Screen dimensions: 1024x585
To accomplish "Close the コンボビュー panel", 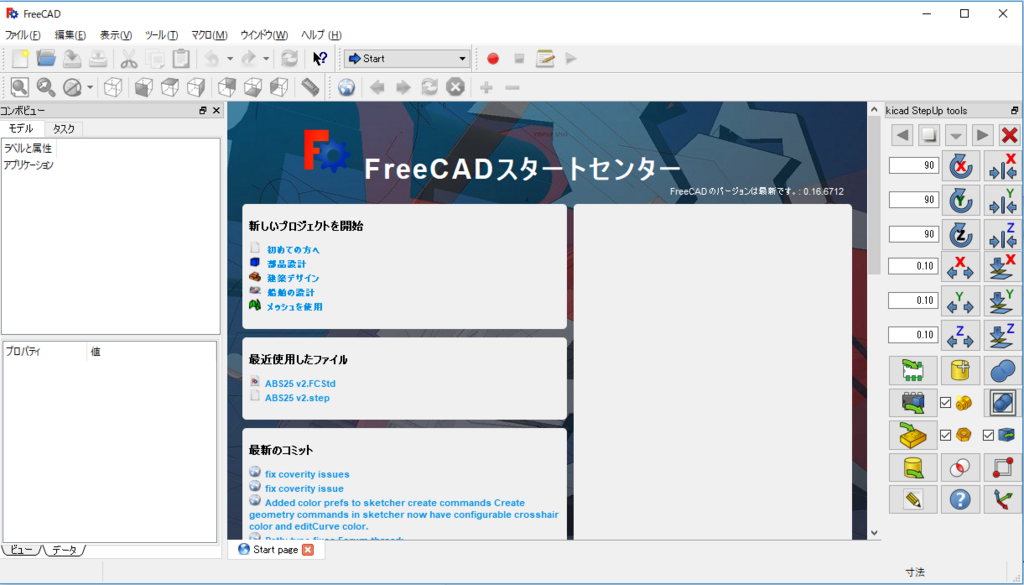I will [217, 111].
